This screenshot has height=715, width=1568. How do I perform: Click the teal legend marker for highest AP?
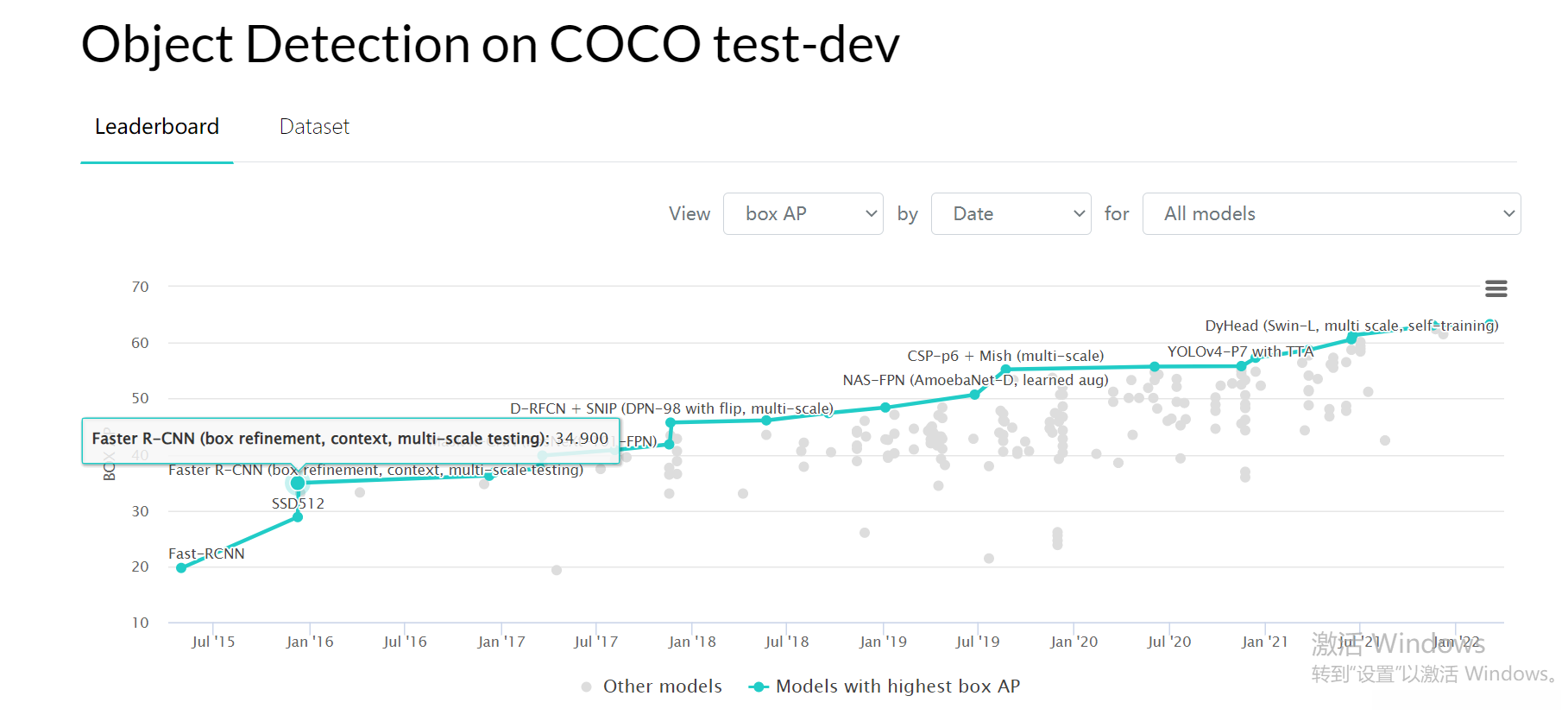759,687
